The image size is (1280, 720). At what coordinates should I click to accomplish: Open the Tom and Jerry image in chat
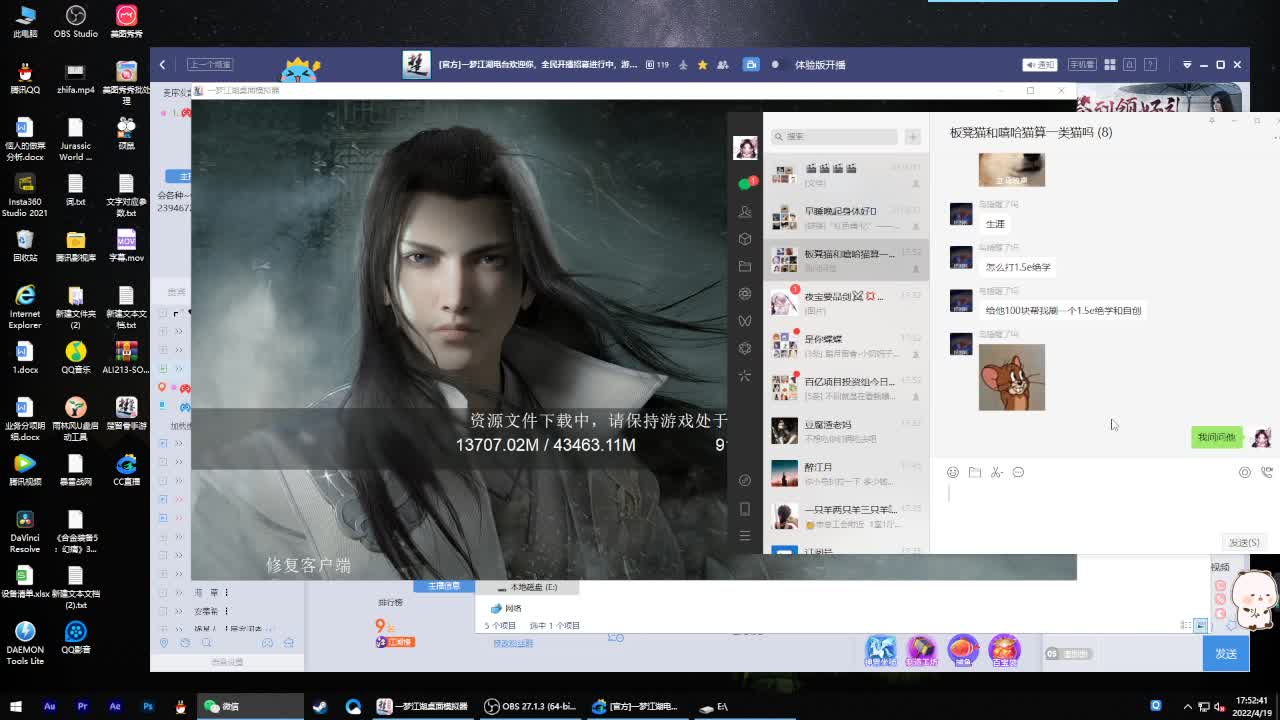pos(1012,378)
